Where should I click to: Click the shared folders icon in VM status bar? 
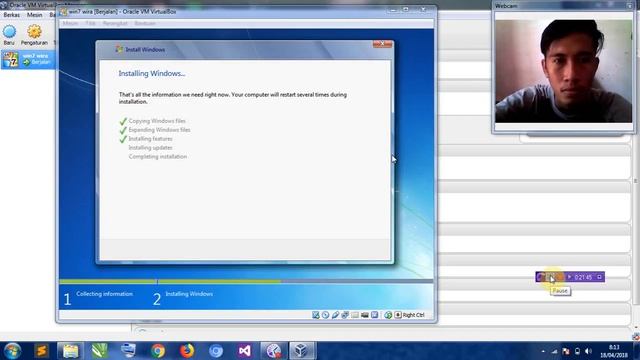coord(355,315)
